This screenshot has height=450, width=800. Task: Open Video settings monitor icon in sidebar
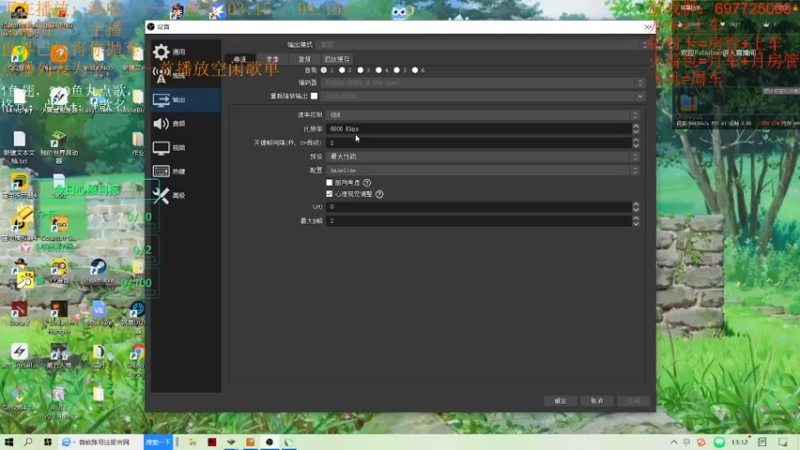click(161, 147)
